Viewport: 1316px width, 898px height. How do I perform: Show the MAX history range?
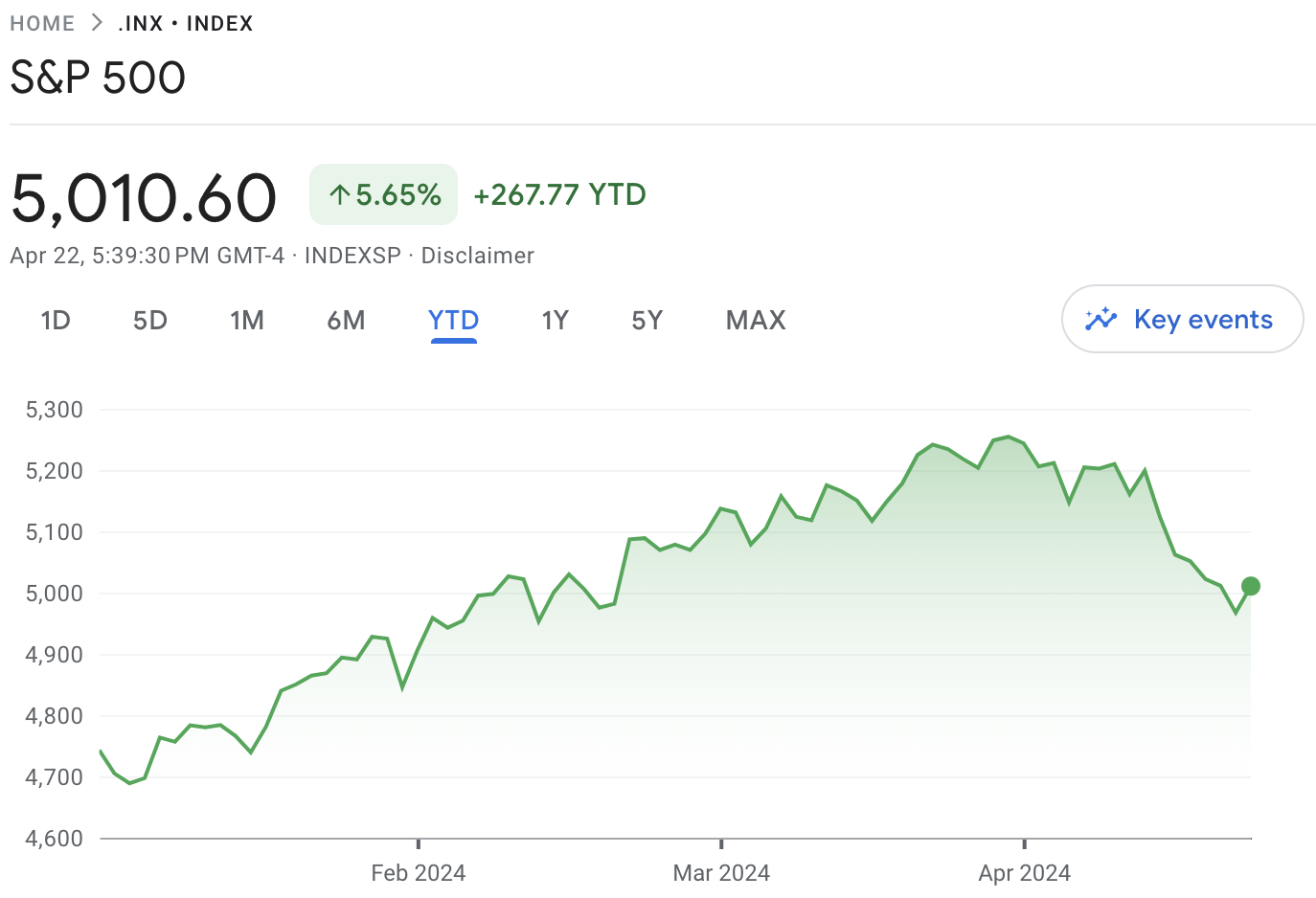pos(756,320)
